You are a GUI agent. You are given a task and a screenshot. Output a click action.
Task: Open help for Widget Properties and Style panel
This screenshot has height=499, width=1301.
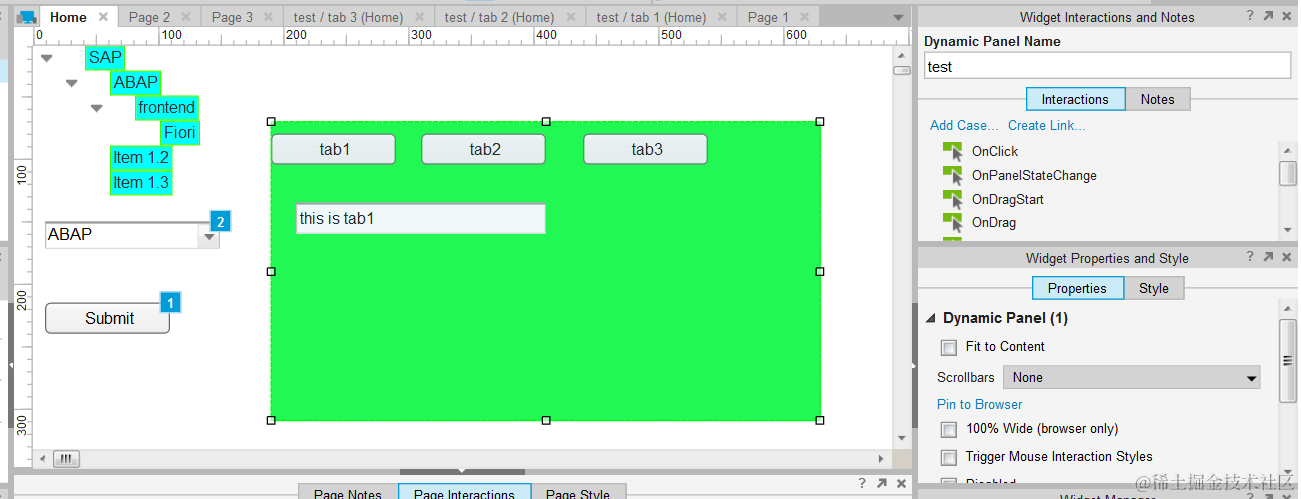coord(1250,257)
